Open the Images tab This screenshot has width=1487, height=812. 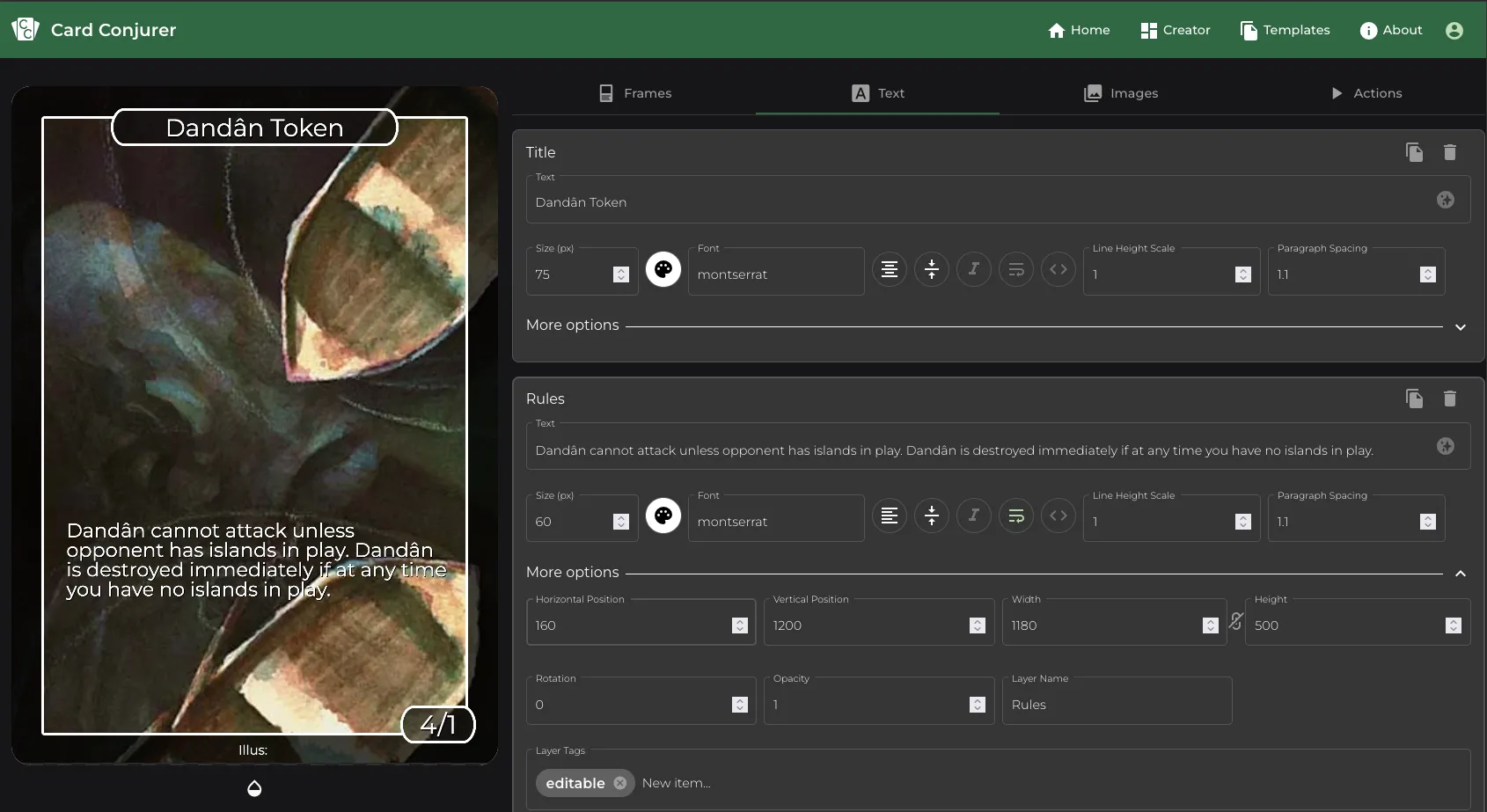1121,93
